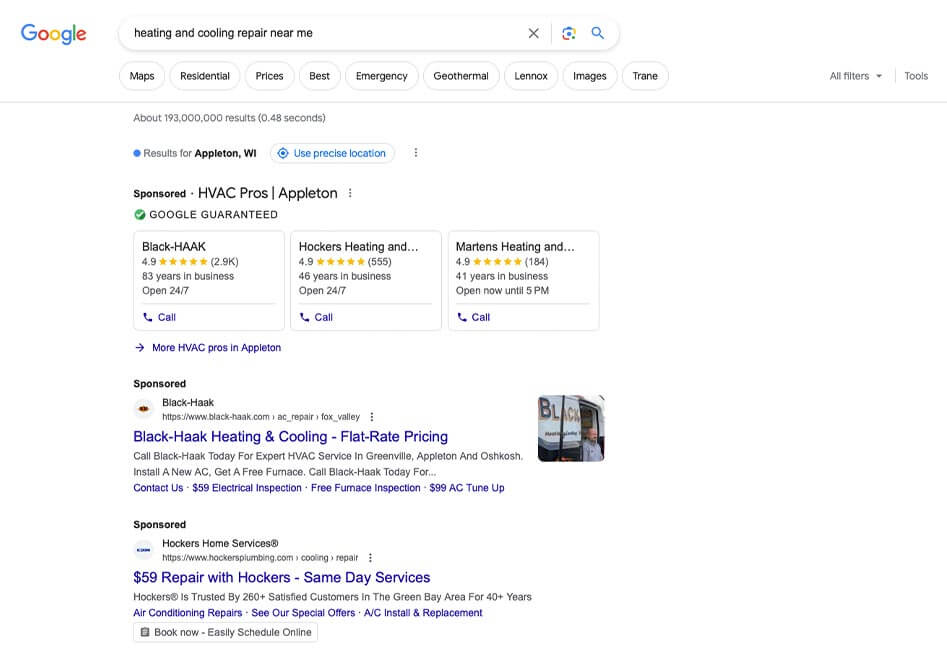Click into the search input field

320,33
